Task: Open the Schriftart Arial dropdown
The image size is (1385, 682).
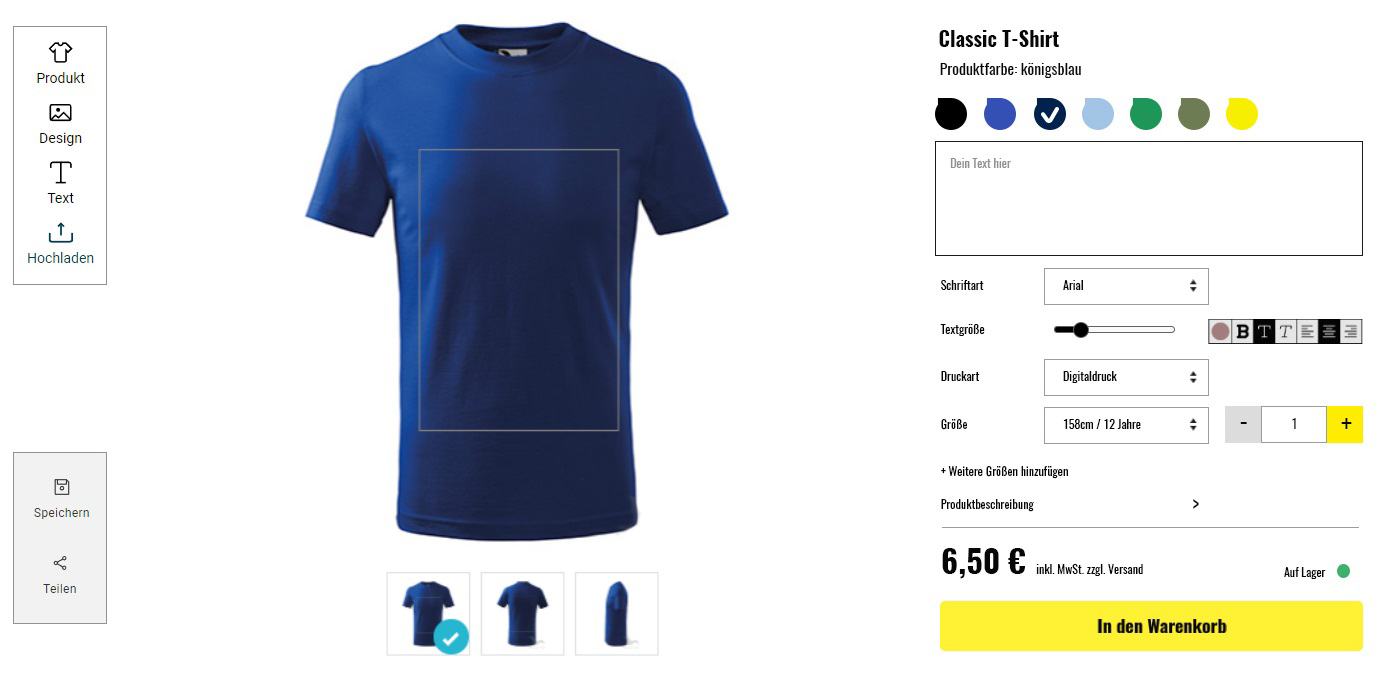Action: point(1126,286)
